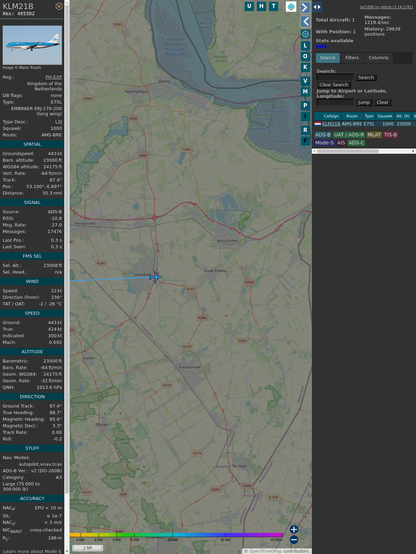Click the left chevron arrow button on map
The width and height of the screenshot is (416, 554).
(305, 22)
